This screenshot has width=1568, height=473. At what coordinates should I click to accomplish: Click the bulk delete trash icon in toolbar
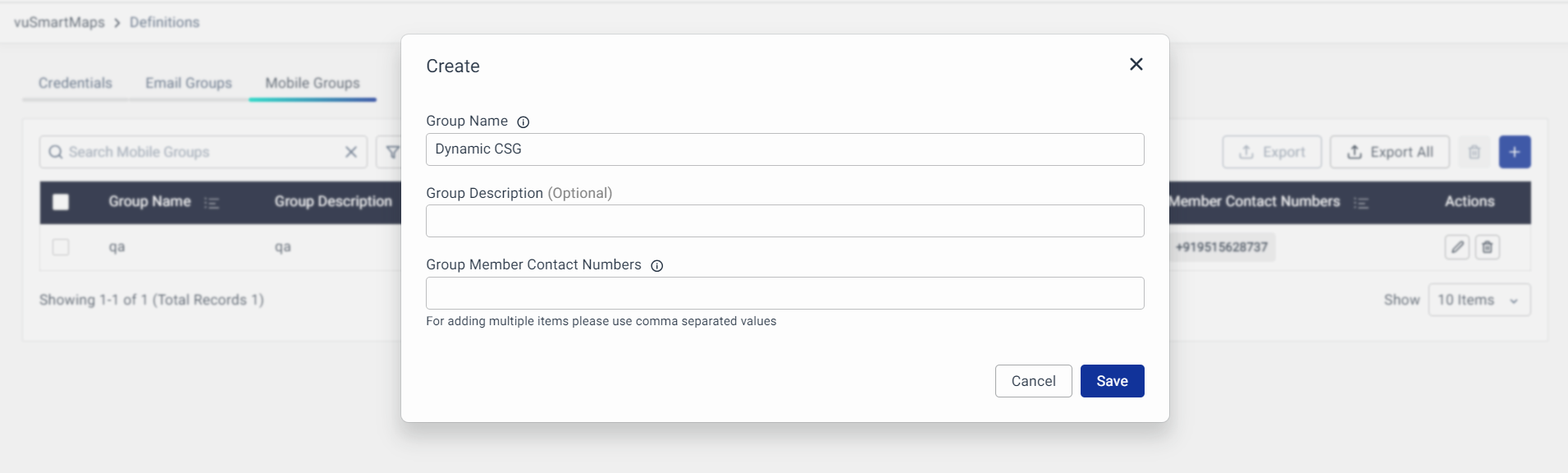[1474, 152]
